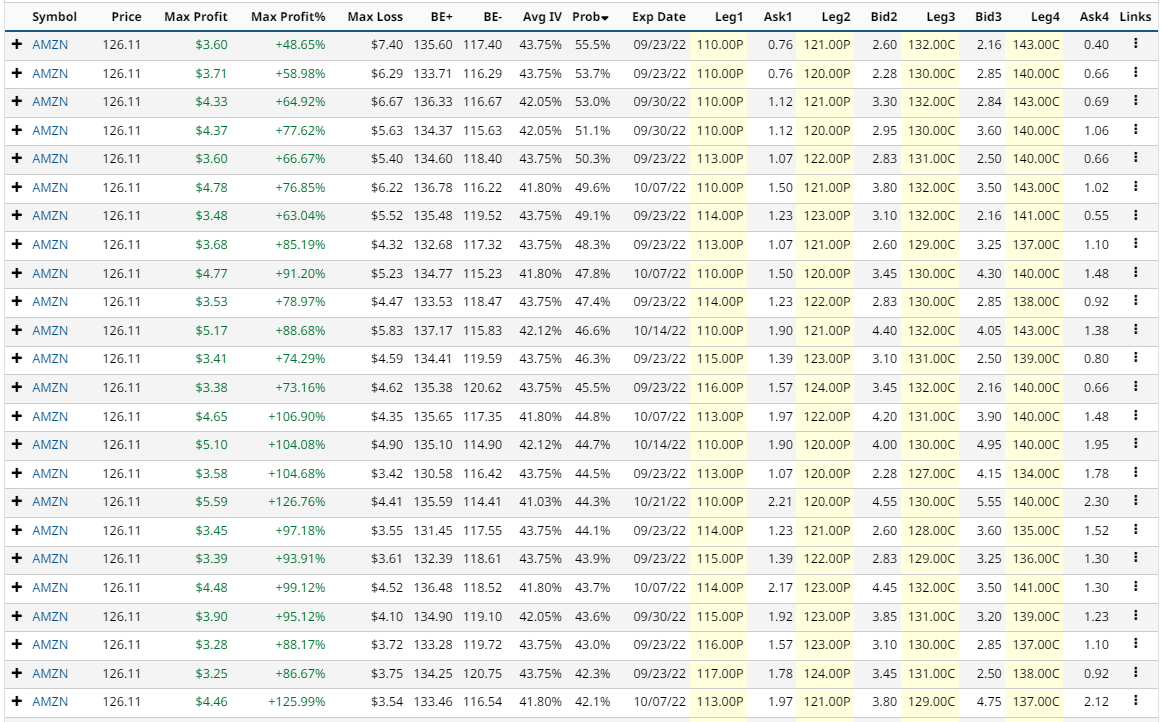Expand the plus icon for +125.99% row

coord(17,702)
